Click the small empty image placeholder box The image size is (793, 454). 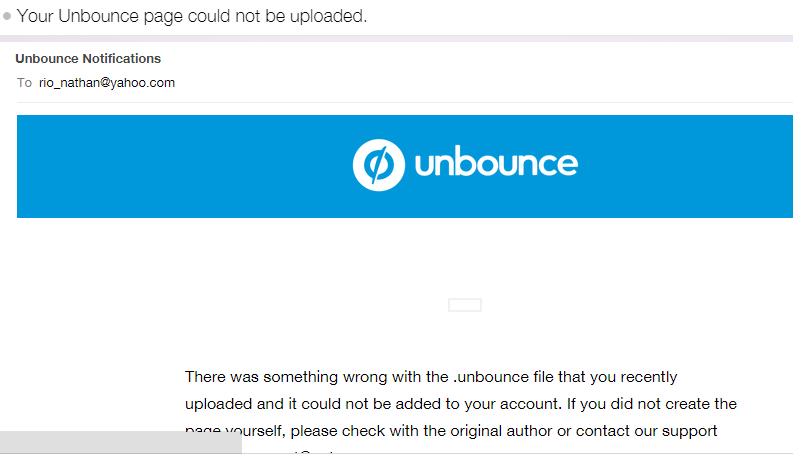click(465, 305)
